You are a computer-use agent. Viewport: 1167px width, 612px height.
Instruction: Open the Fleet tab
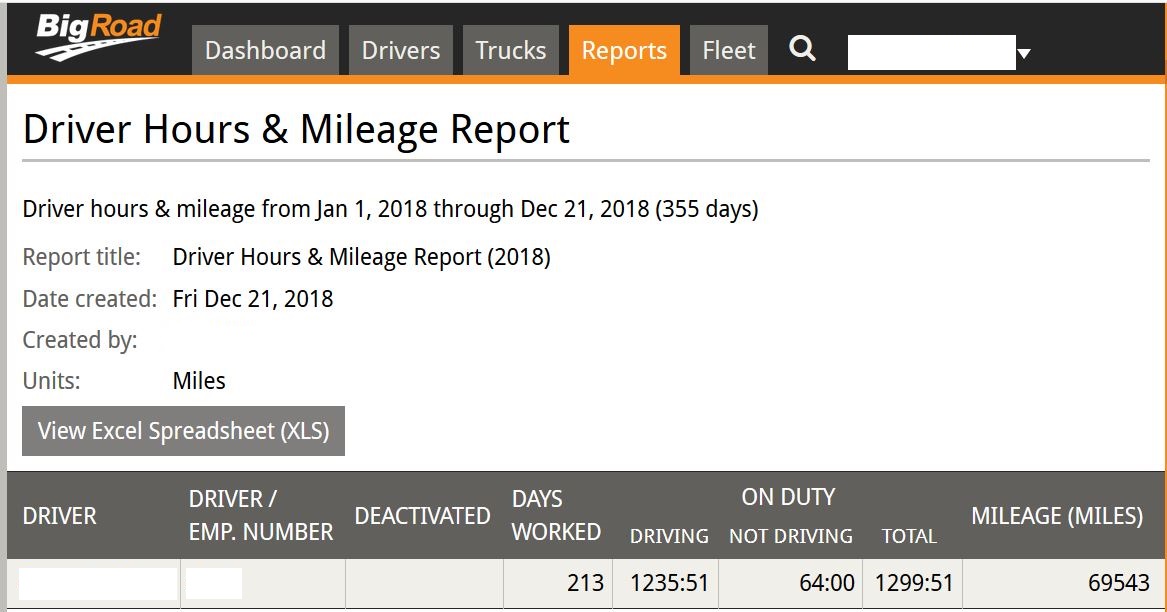coord(729,51)
